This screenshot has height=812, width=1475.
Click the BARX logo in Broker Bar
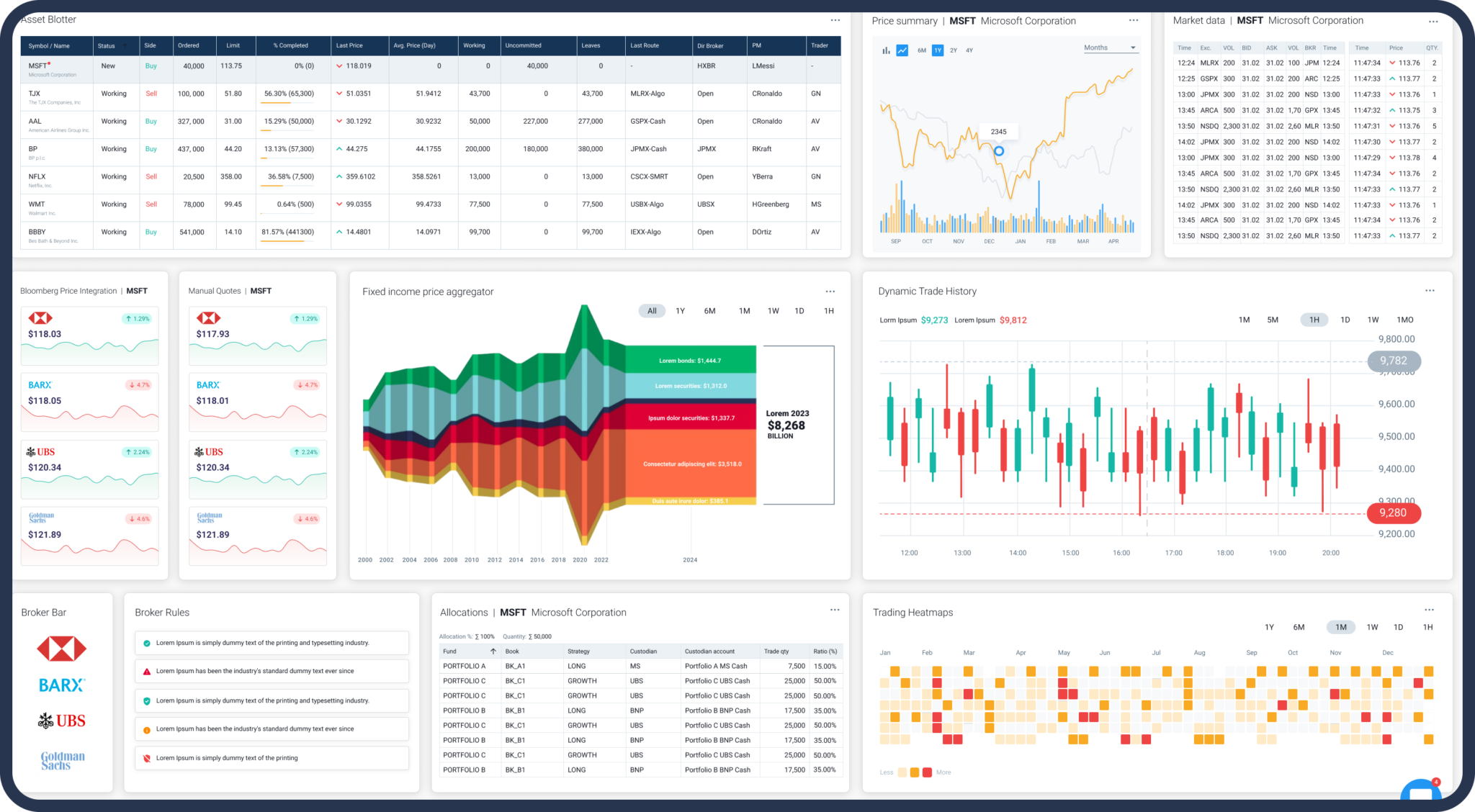62,685
